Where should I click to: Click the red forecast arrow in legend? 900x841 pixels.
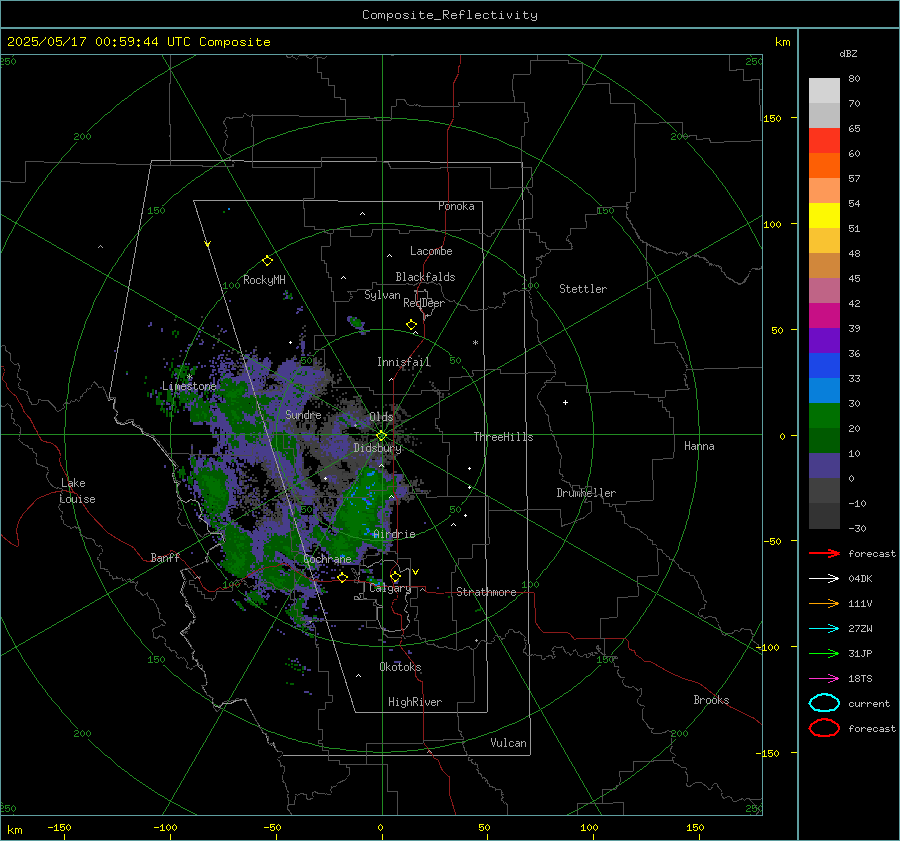pyautogui.click(x=824, y=553)
